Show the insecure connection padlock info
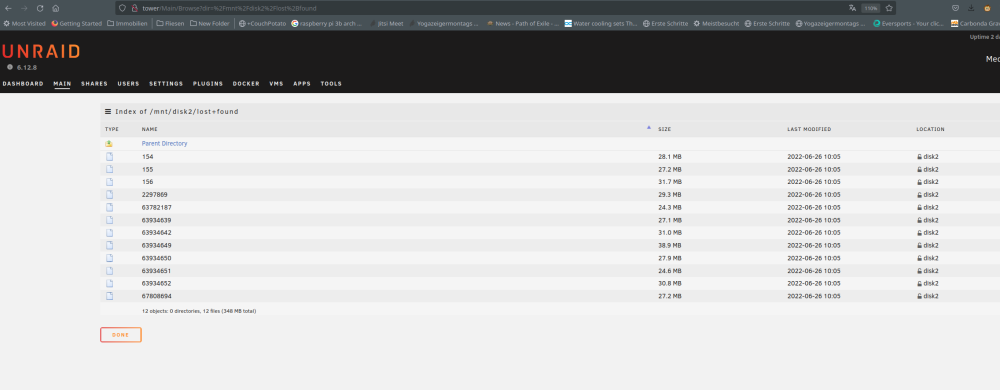The image size is (1000, 390). [x=135, y=8]
